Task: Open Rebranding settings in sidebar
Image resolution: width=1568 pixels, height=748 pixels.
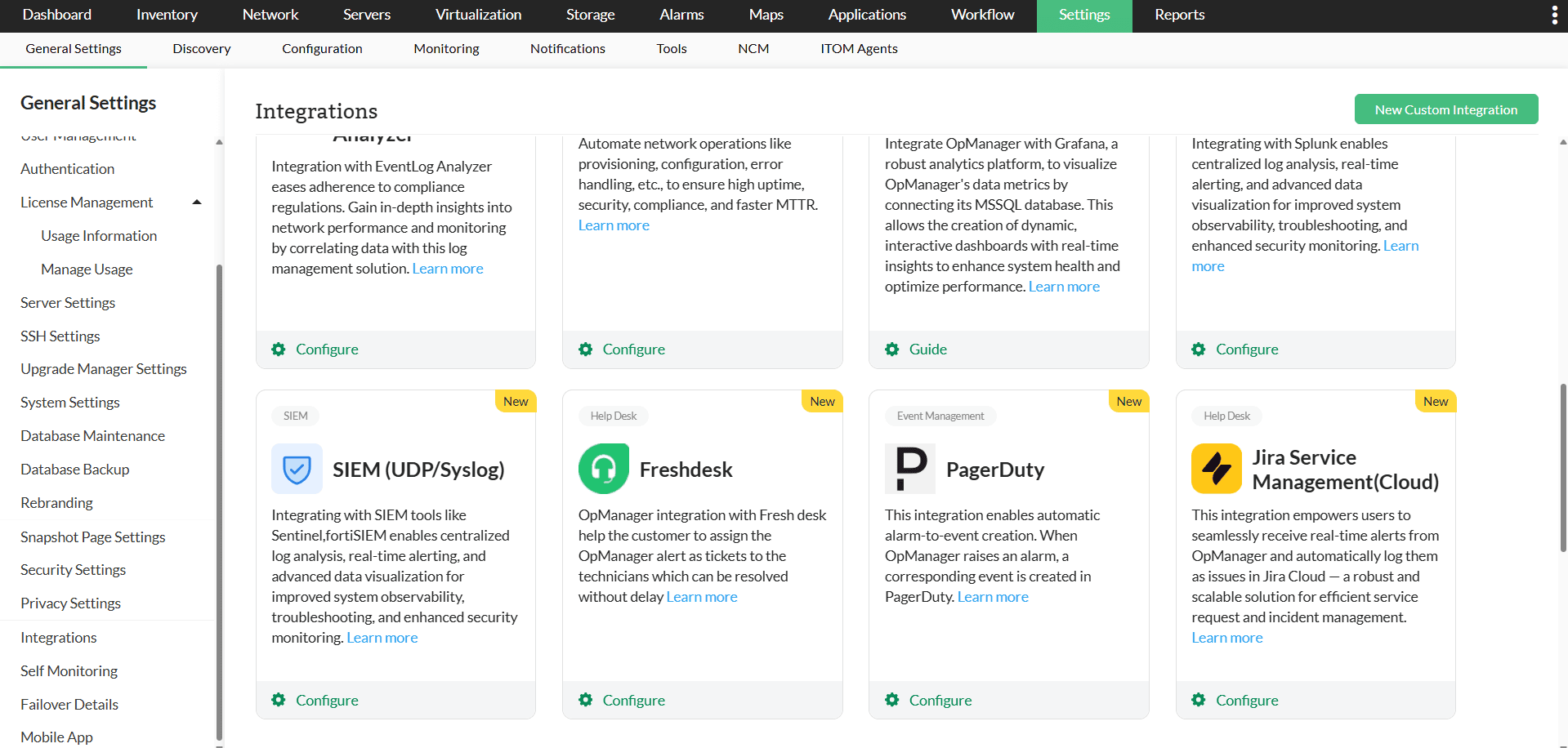Action: point(56,503)
